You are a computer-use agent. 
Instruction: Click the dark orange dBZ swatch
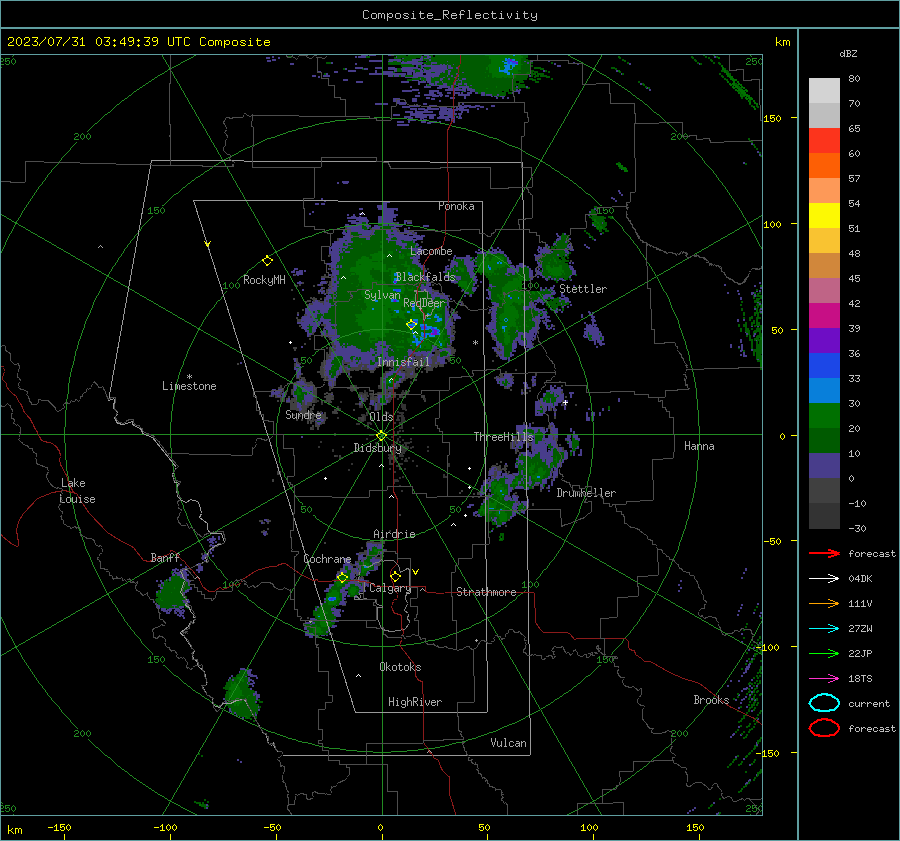pos(824,165)
